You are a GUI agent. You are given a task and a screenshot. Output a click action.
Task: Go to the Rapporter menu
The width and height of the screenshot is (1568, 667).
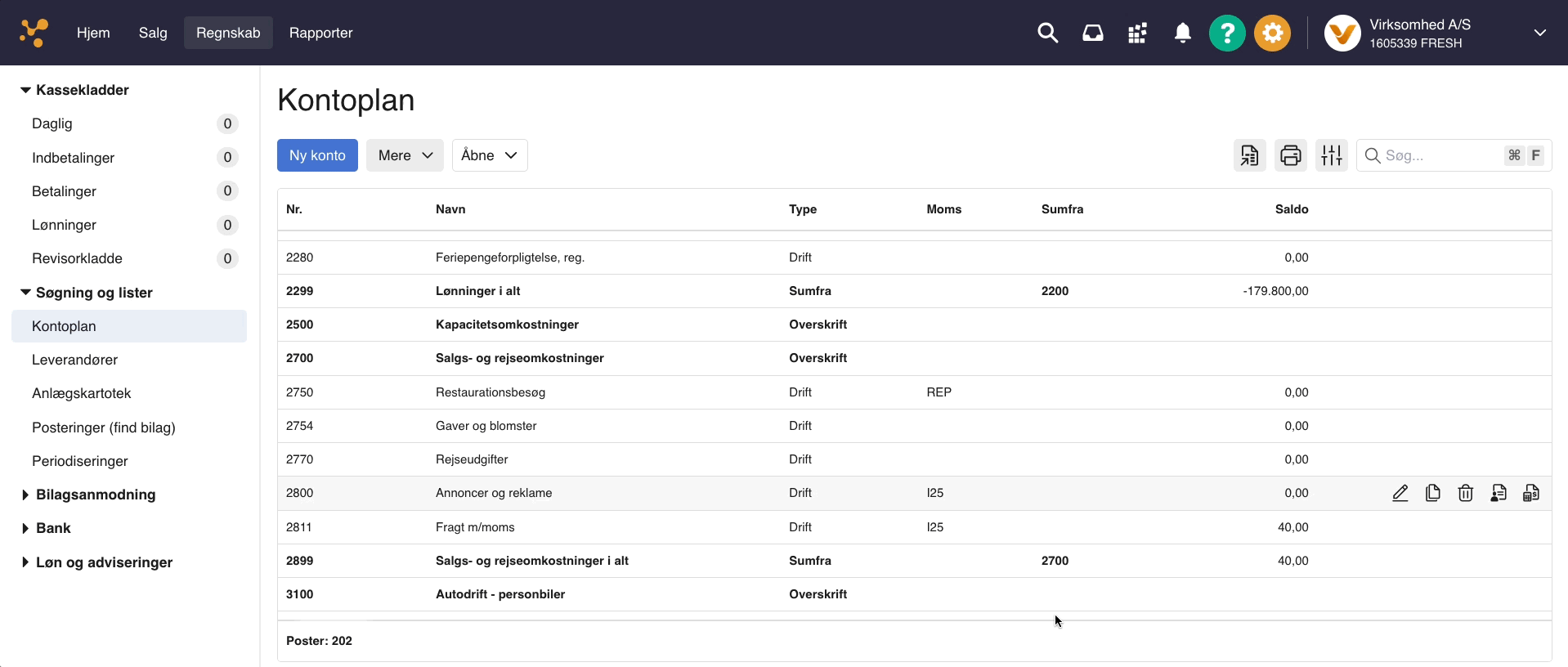(320, 33)
